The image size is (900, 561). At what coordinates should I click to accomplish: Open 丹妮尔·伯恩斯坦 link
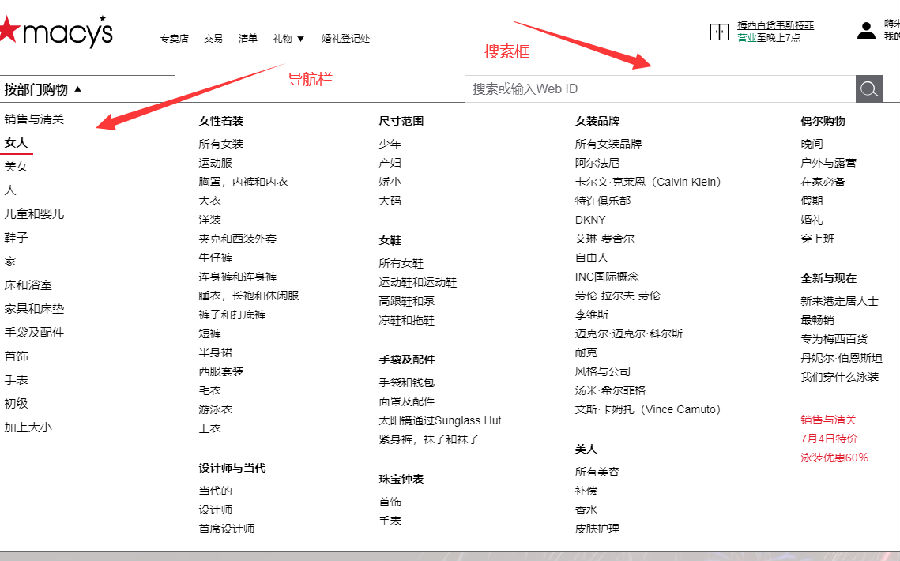point(841,358)
